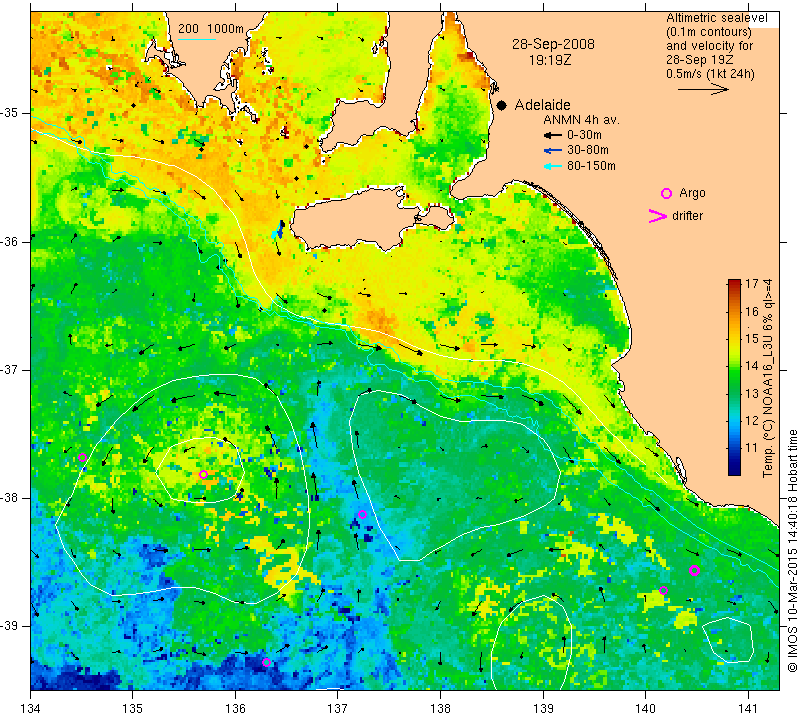Click the colorbar tick label '16'
Viewport: 800px width, 720px height.
pos(752,311)
